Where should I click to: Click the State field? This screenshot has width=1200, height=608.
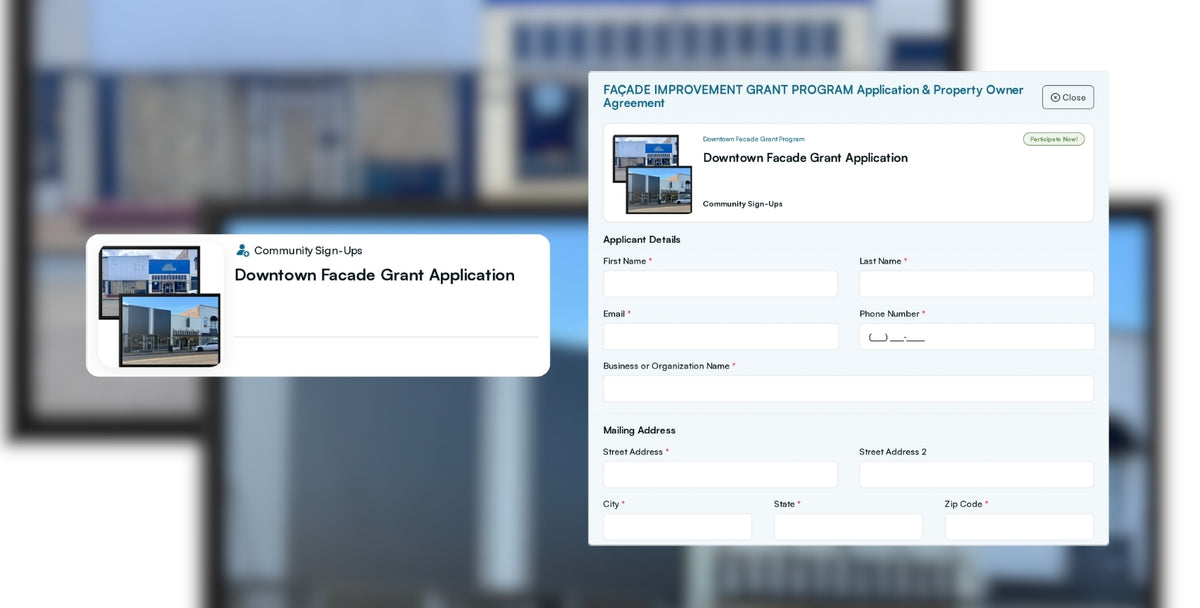(x=848, y=527)
